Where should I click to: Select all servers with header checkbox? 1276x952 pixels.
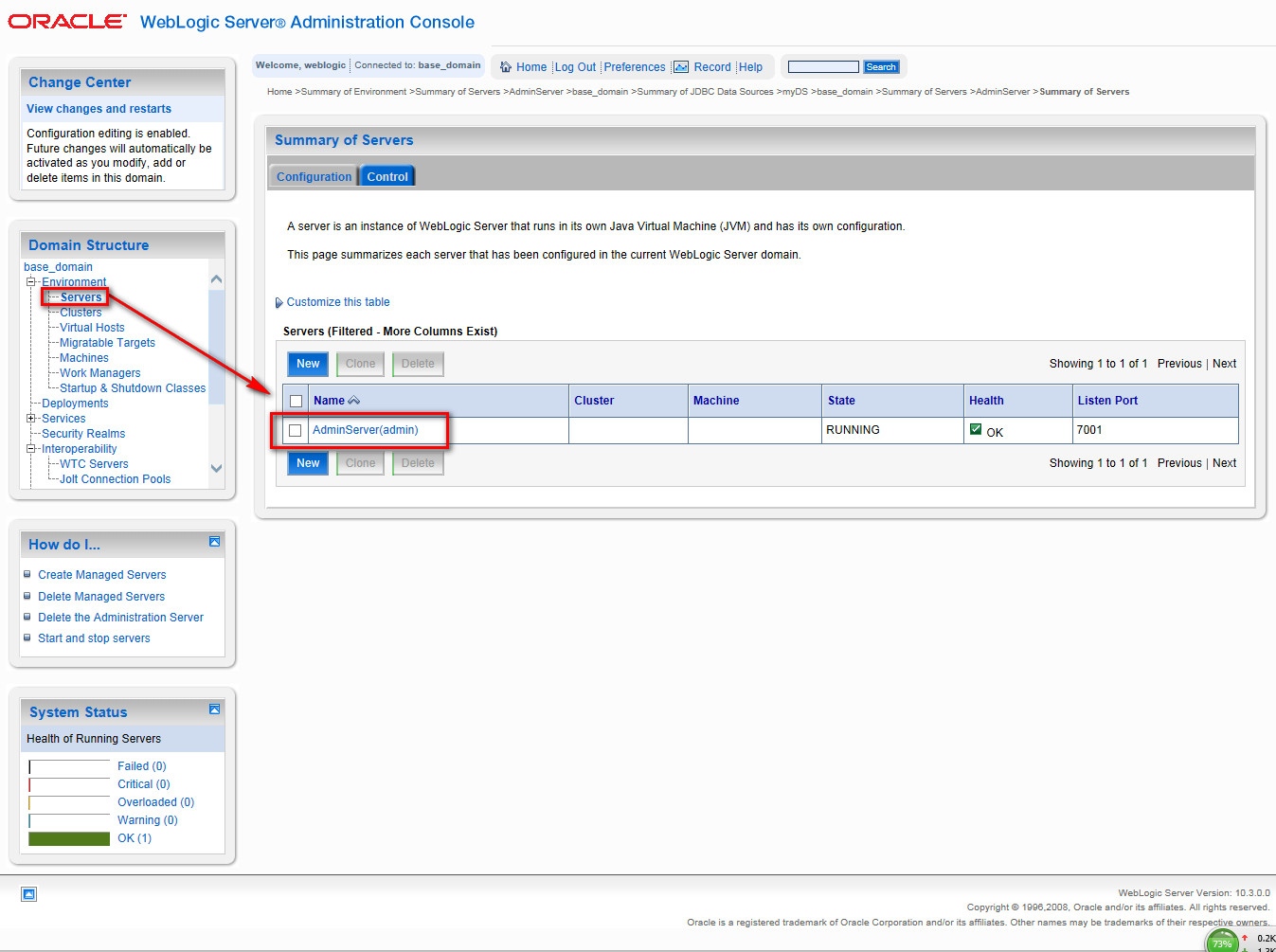click(296, 401)
